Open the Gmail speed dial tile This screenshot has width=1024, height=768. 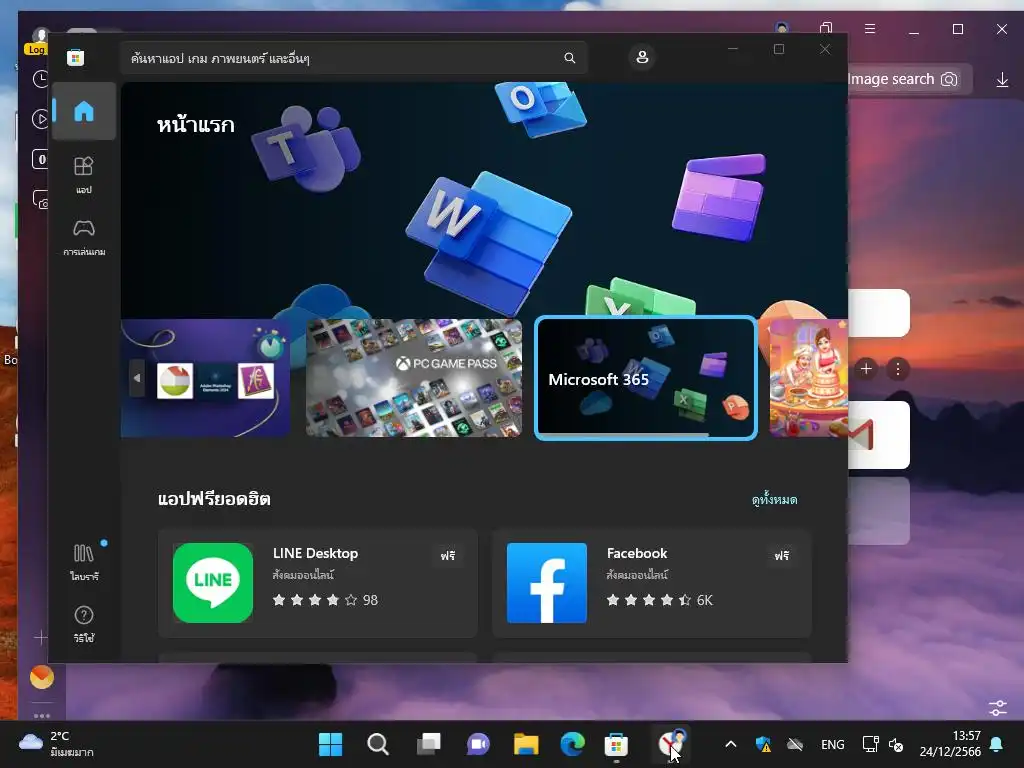coord(879,435)
